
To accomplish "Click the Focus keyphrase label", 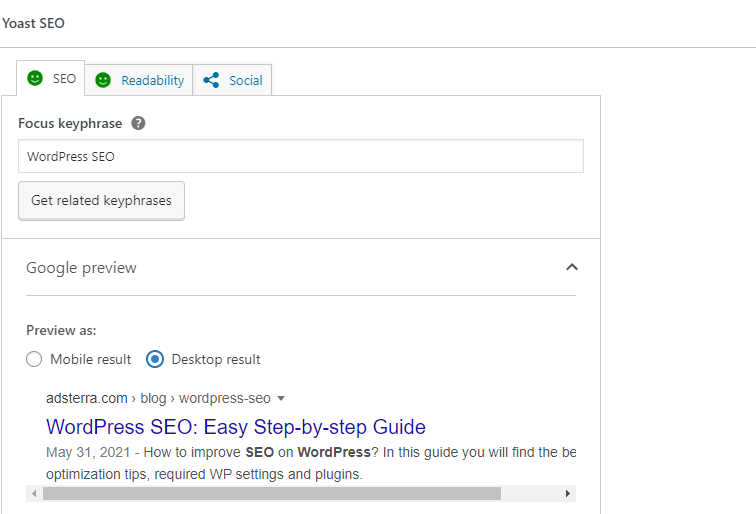I will 70,123.
